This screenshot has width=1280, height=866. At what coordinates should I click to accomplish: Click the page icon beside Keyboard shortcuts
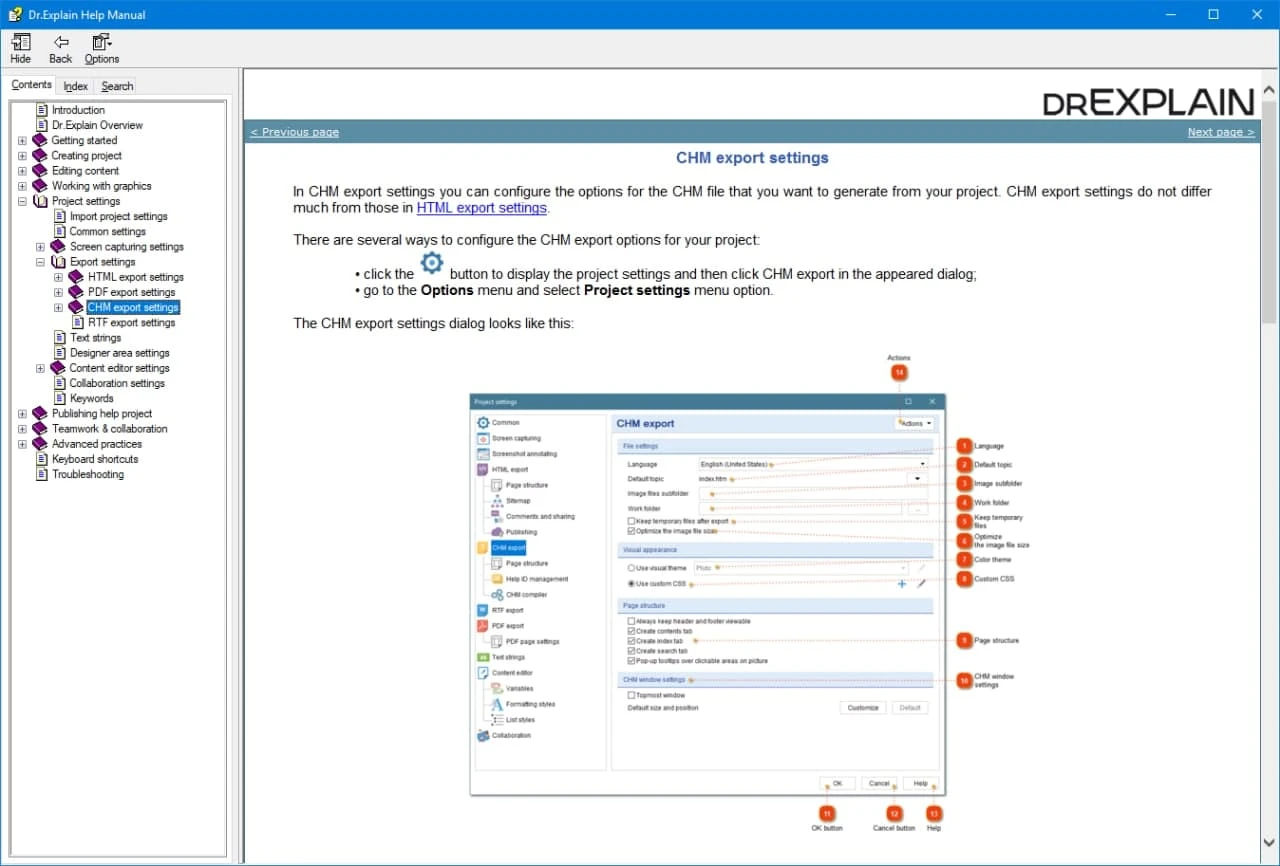point(42,459)
